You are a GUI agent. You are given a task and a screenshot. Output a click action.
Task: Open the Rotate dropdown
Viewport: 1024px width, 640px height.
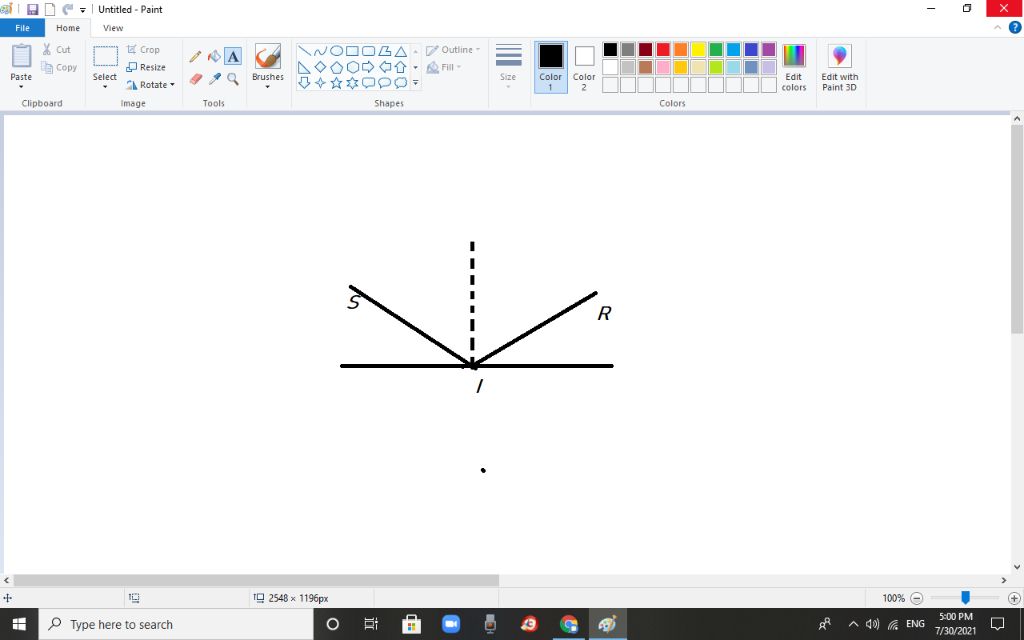click(150, 85)
